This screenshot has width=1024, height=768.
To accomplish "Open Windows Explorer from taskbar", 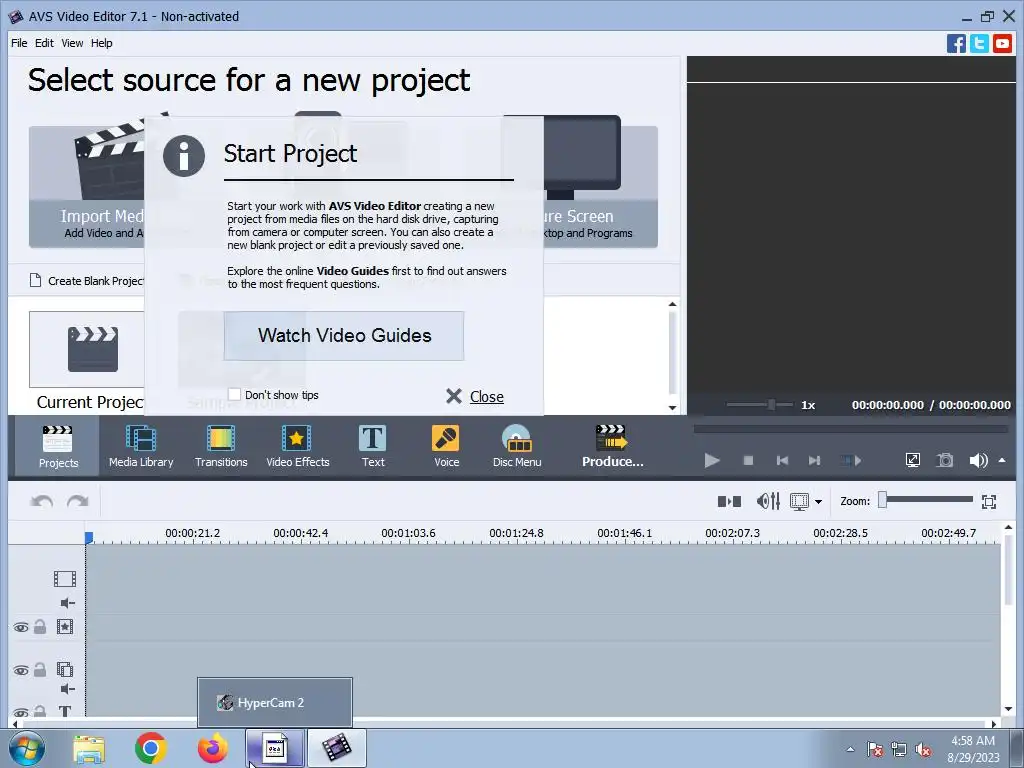I will coord(89,748).
